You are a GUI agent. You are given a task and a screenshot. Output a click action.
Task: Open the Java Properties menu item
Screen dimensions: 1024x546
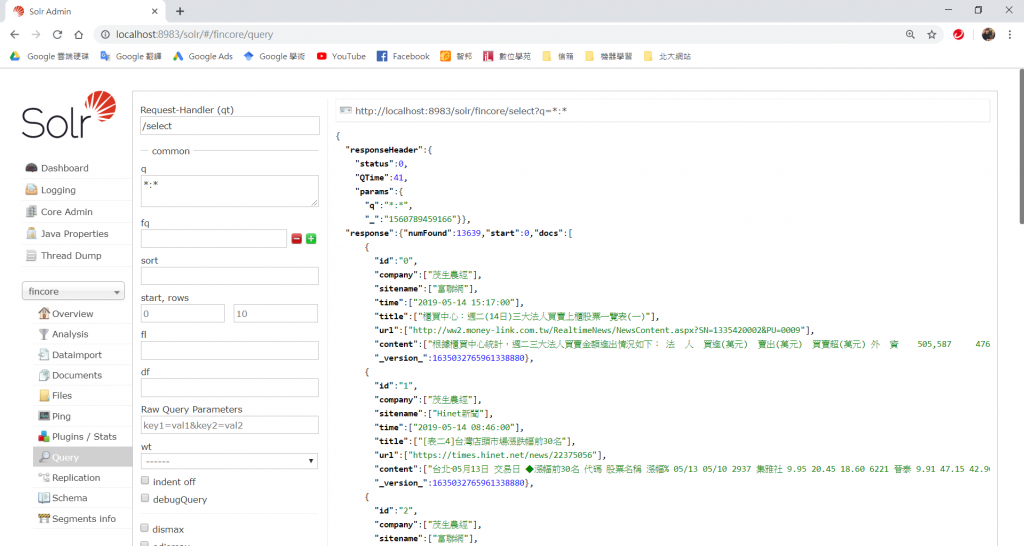[74, 234]
